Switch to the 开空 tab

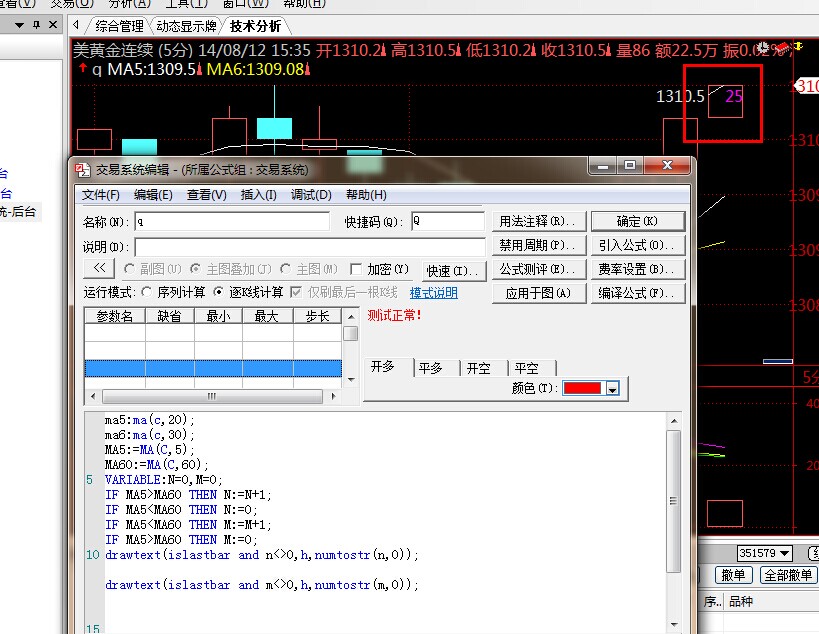(x=478, y=368)
